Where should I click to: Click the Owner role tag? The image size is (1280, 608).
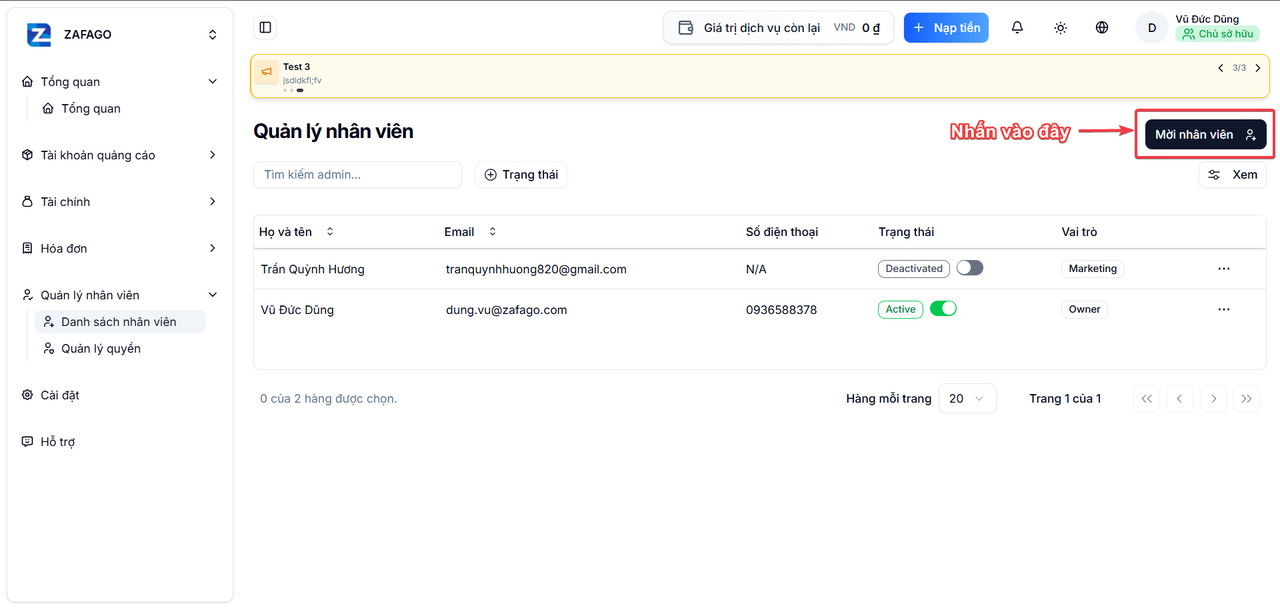coord(1084,309)
